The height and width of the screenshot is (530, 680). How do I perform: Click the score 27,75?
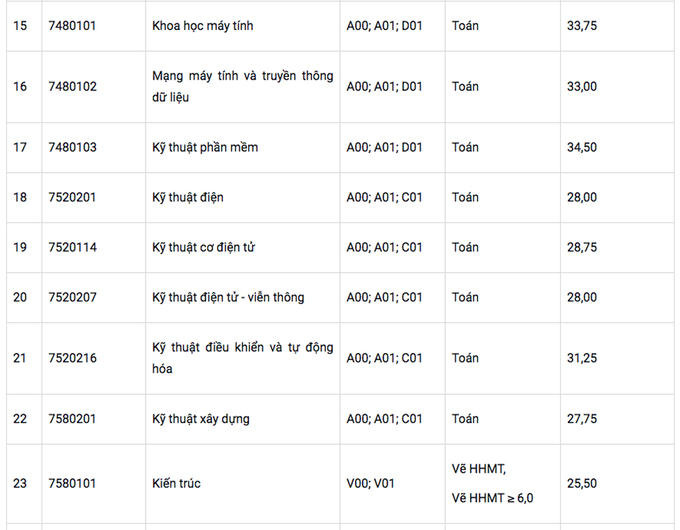click(582, 419)
